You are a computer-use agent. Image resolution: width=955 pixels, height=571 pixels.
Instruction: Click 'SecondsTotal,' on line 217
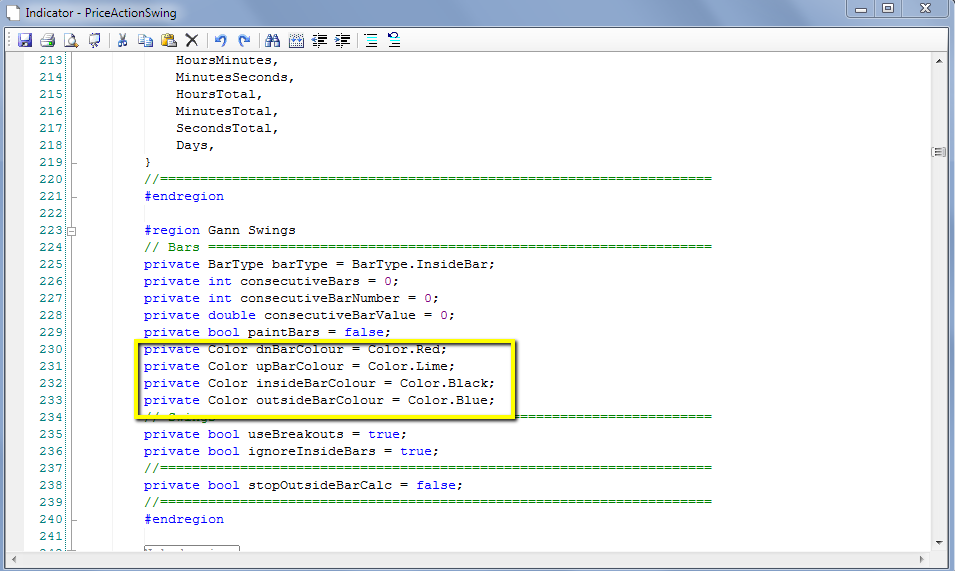click(227, 128)
